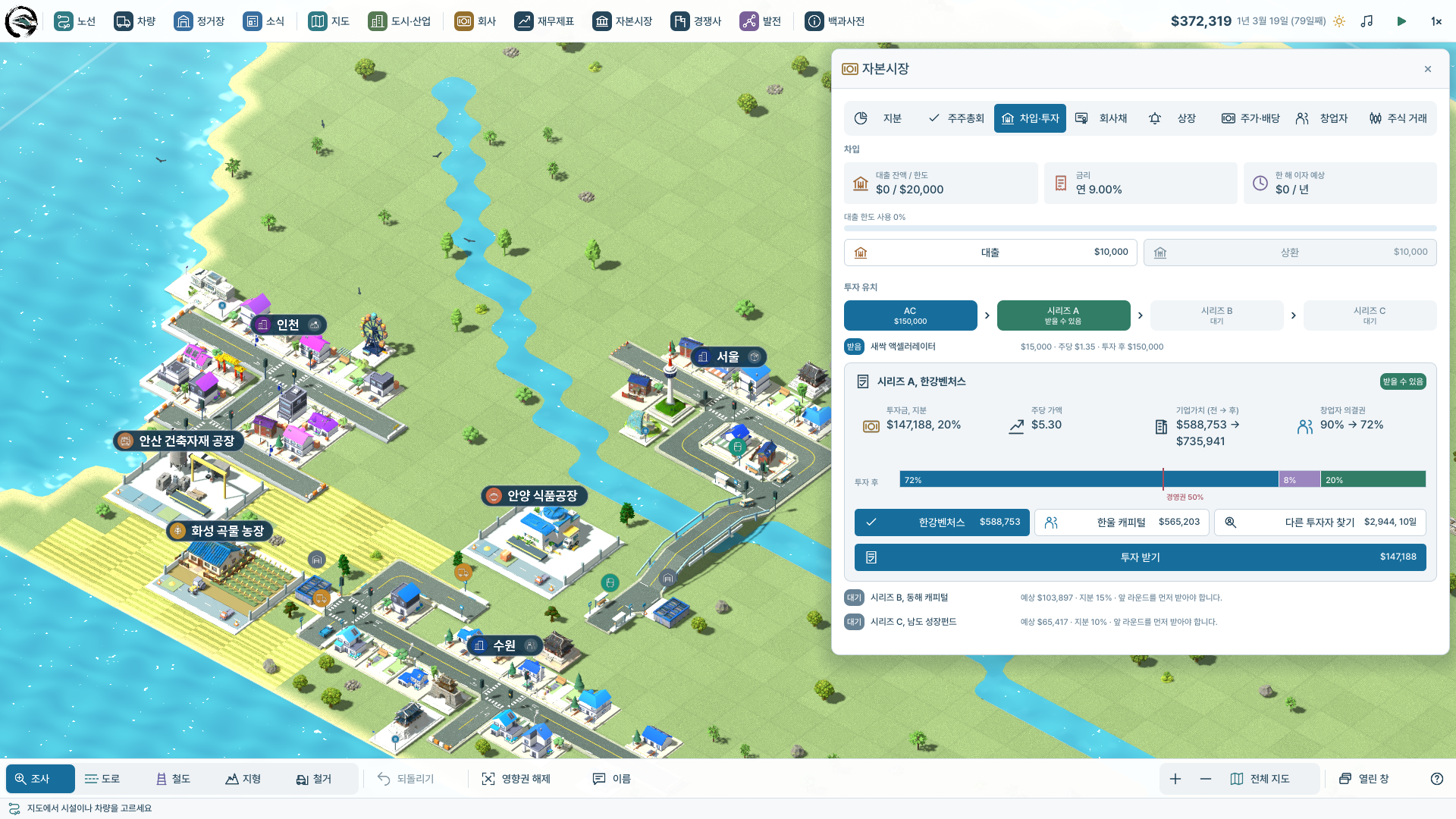Click the 회사 company icon

463,21
